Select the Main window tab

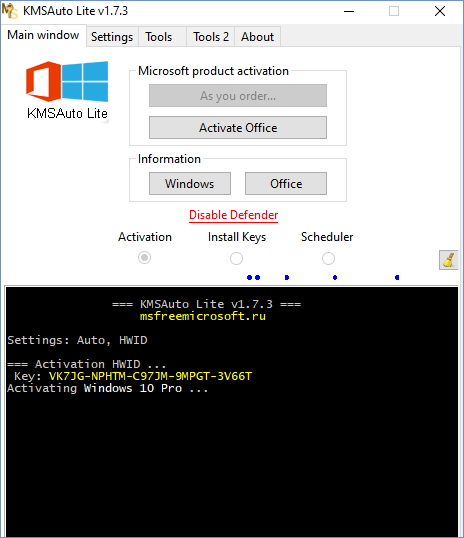43,35
